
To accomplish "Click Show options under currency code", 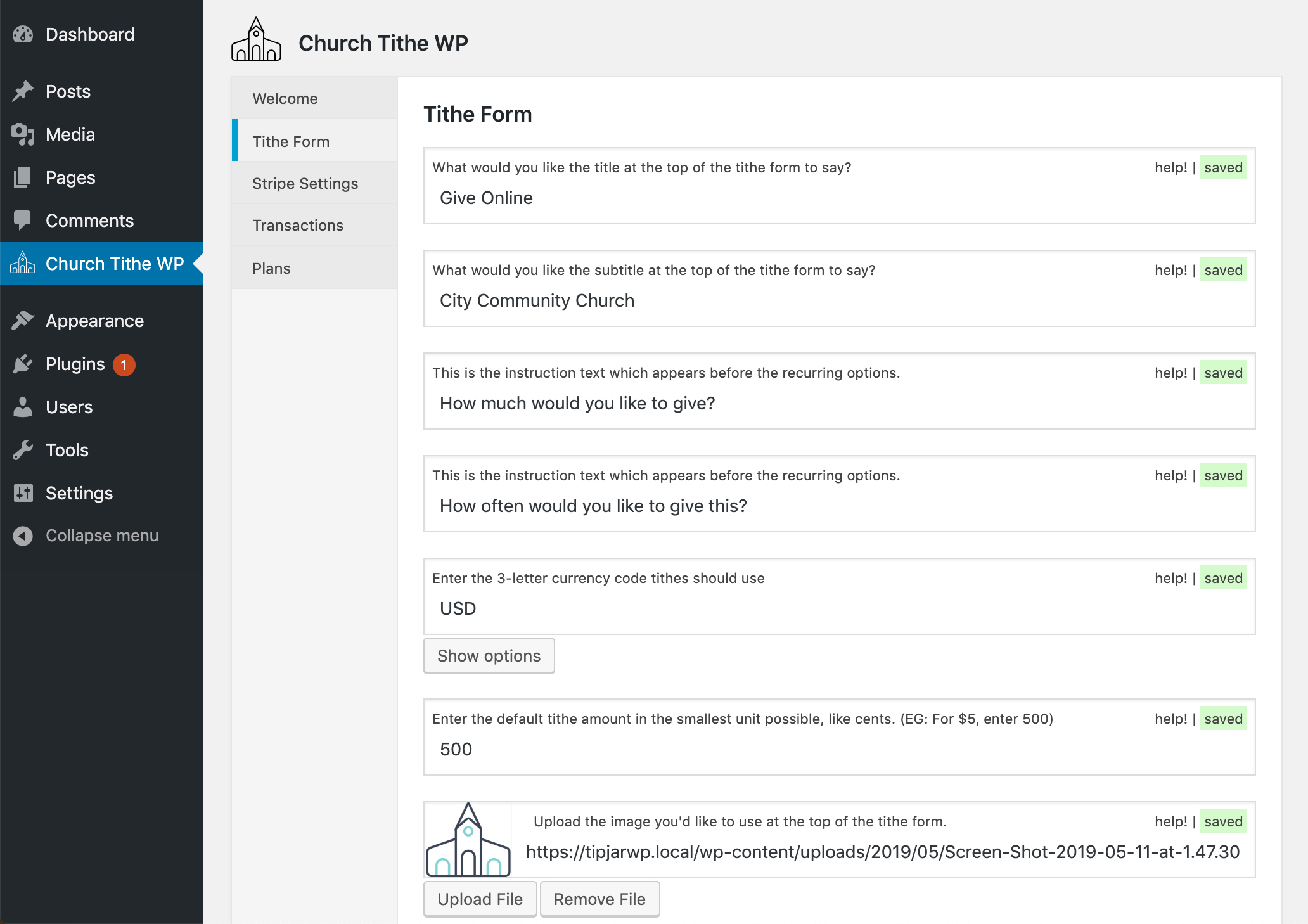I will pyautogui.click(x=489, y=656).
